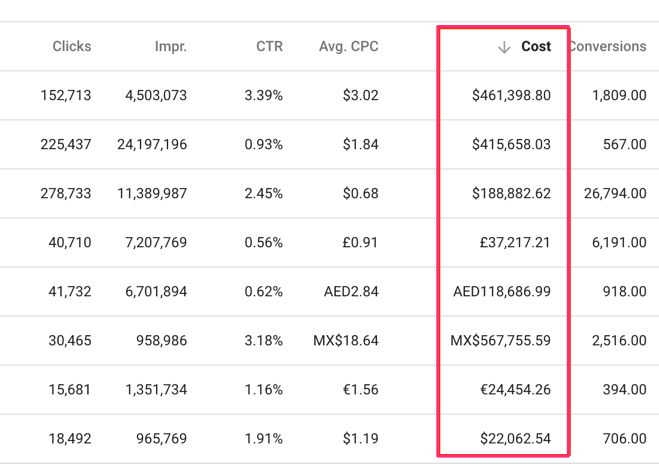Screen dimensions: 659x464
Task: Click the 3.39% CTR value
Action: point(264,96)
